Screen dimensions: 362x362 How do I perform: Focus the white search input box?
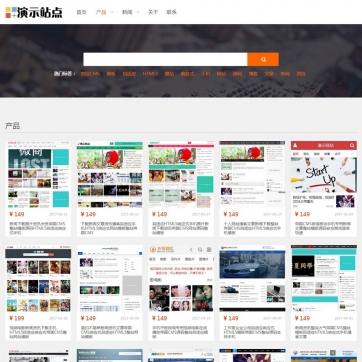[x=165, y=59]
